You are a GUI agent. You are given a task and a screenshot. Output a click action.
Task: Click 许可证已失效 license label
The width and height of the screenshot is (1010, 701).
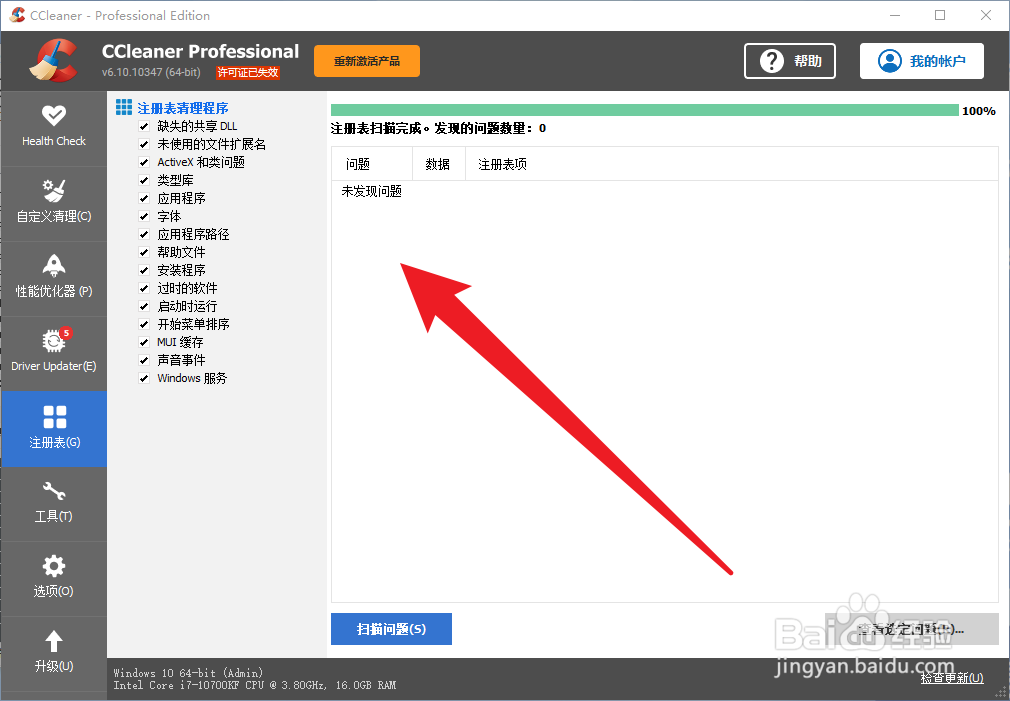(248, 72)
